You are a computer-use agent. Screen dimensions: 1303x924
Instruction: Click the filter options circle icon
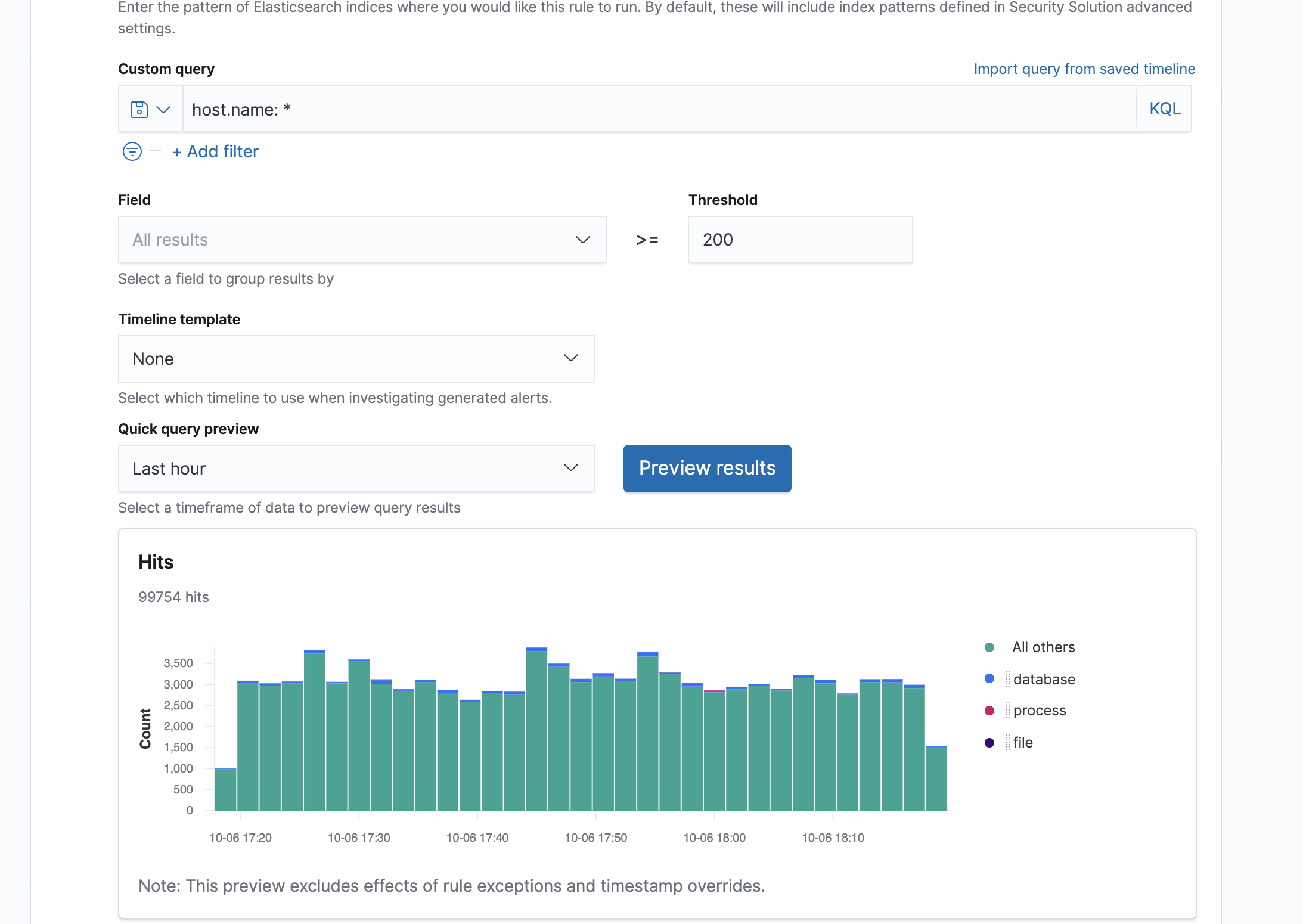pos(132,151)
